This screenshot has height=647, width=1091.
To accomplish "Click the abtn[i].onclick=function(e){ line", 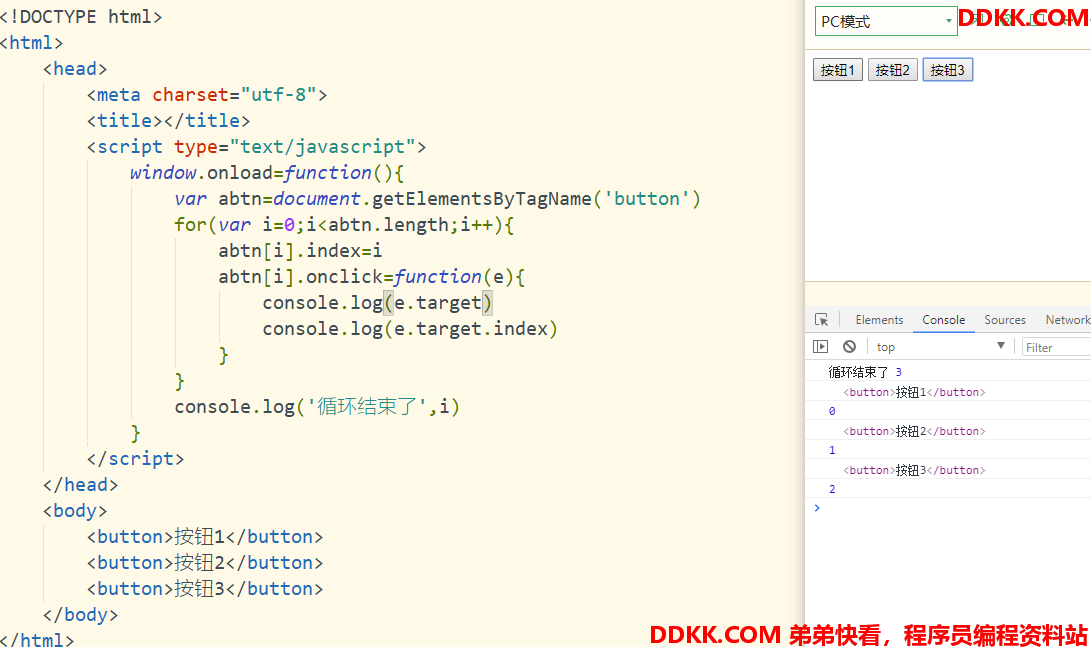I will (x=372, y=277).
